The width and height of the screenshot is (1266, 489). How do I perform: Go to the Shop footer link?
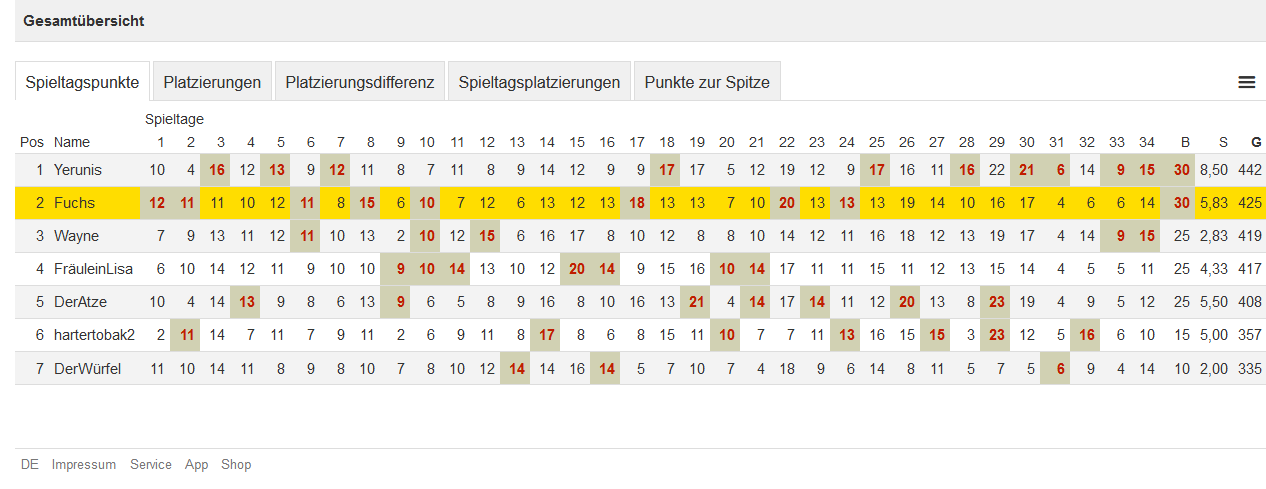point(236,464)
